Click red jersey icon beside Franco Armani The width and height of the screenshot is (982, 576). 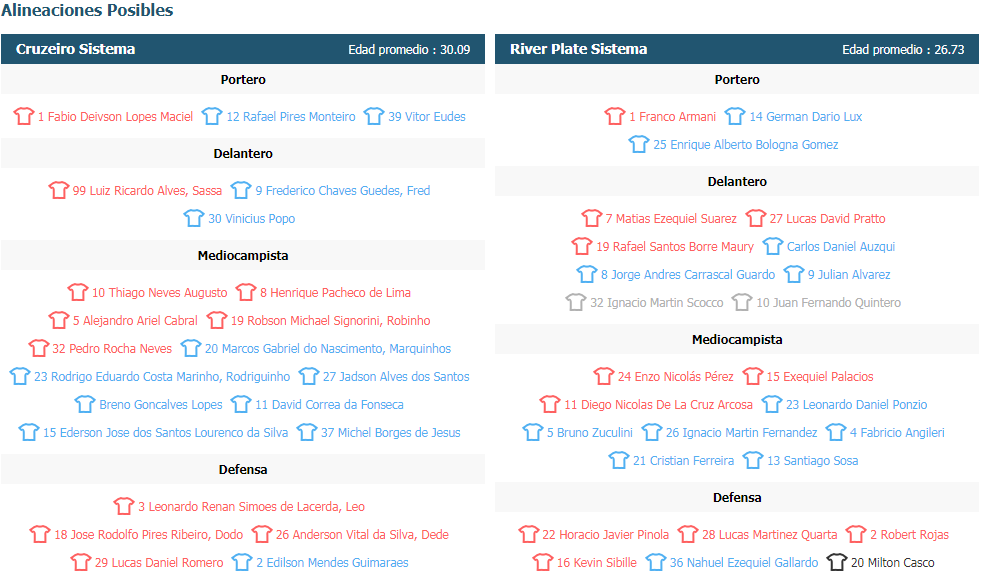(615, 116)
